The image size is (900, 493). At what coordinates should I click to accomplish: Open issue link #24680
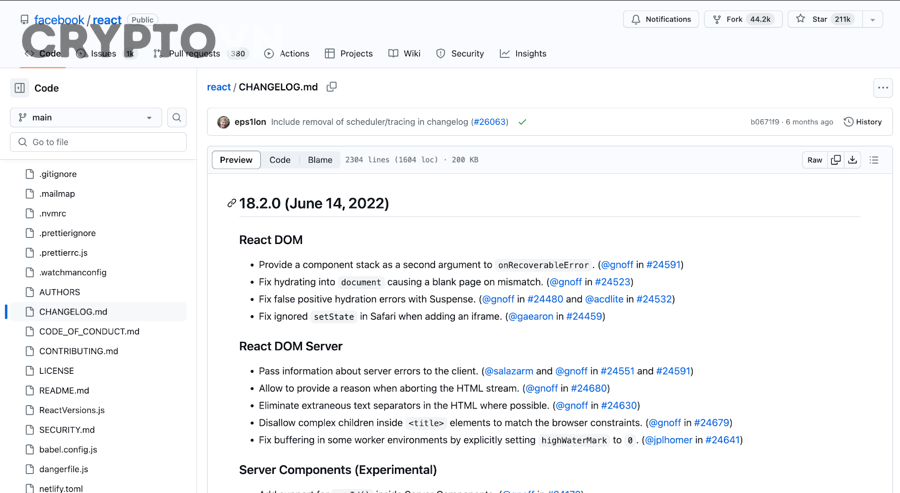pos(589,388)
